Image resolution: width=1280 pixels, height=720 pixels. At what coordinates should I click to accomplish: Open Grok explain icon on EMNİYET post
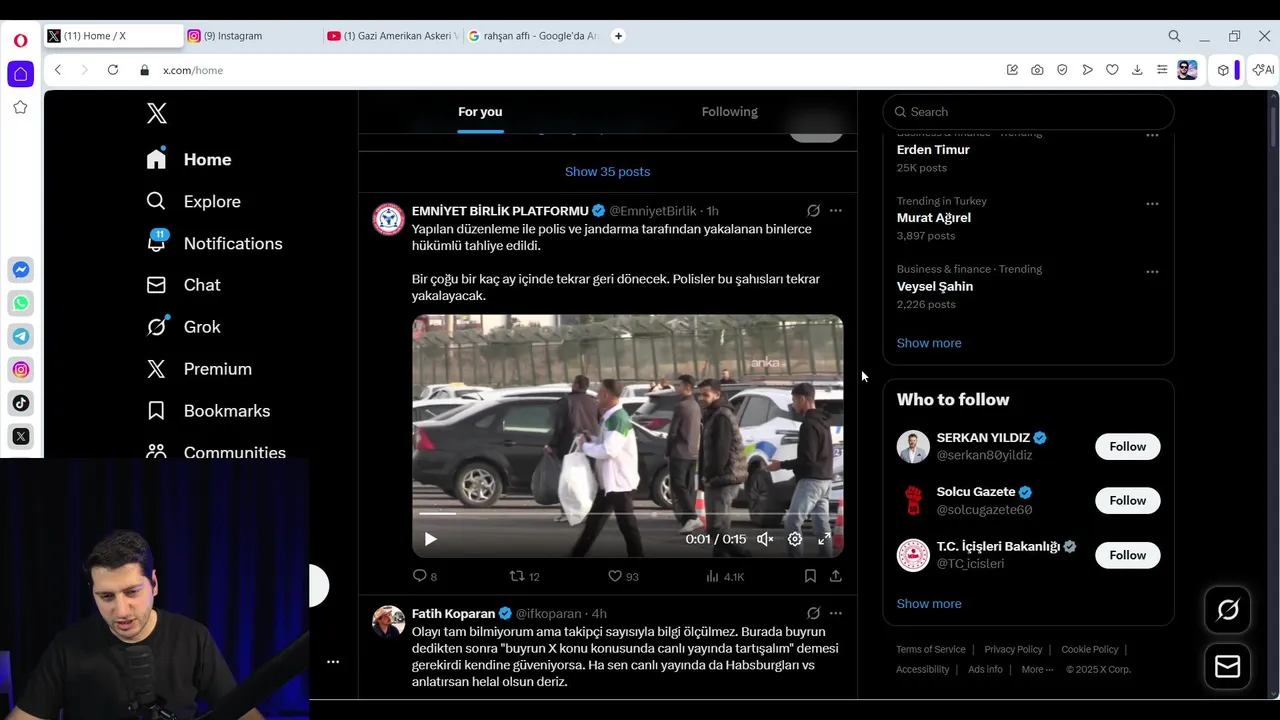(x=813, y=211)
